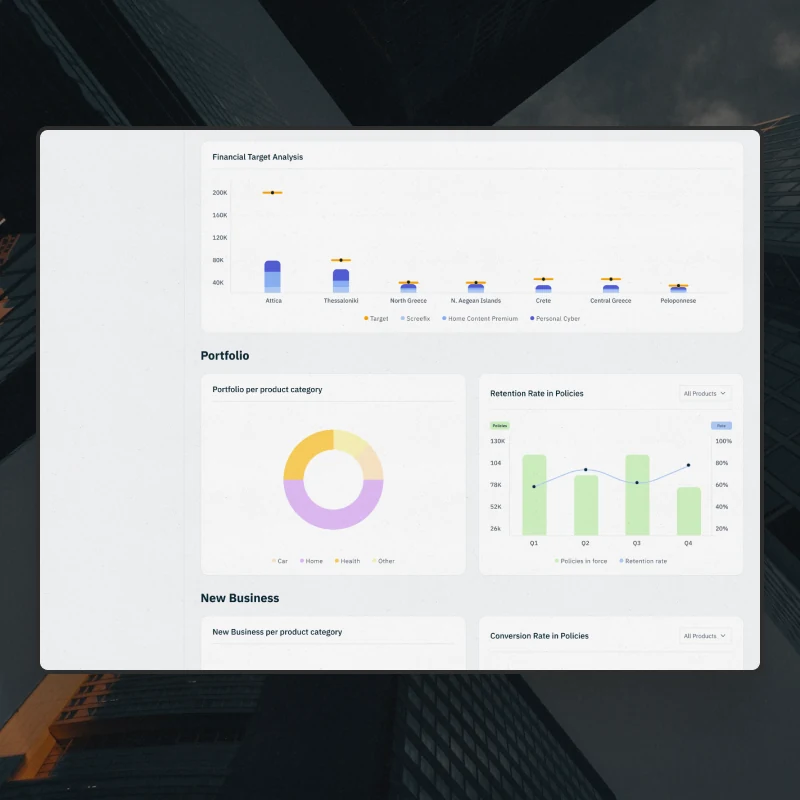Screen dimensions: 800x800
Task: Click the Conversion Rate in Policies title
Action: 539,636
